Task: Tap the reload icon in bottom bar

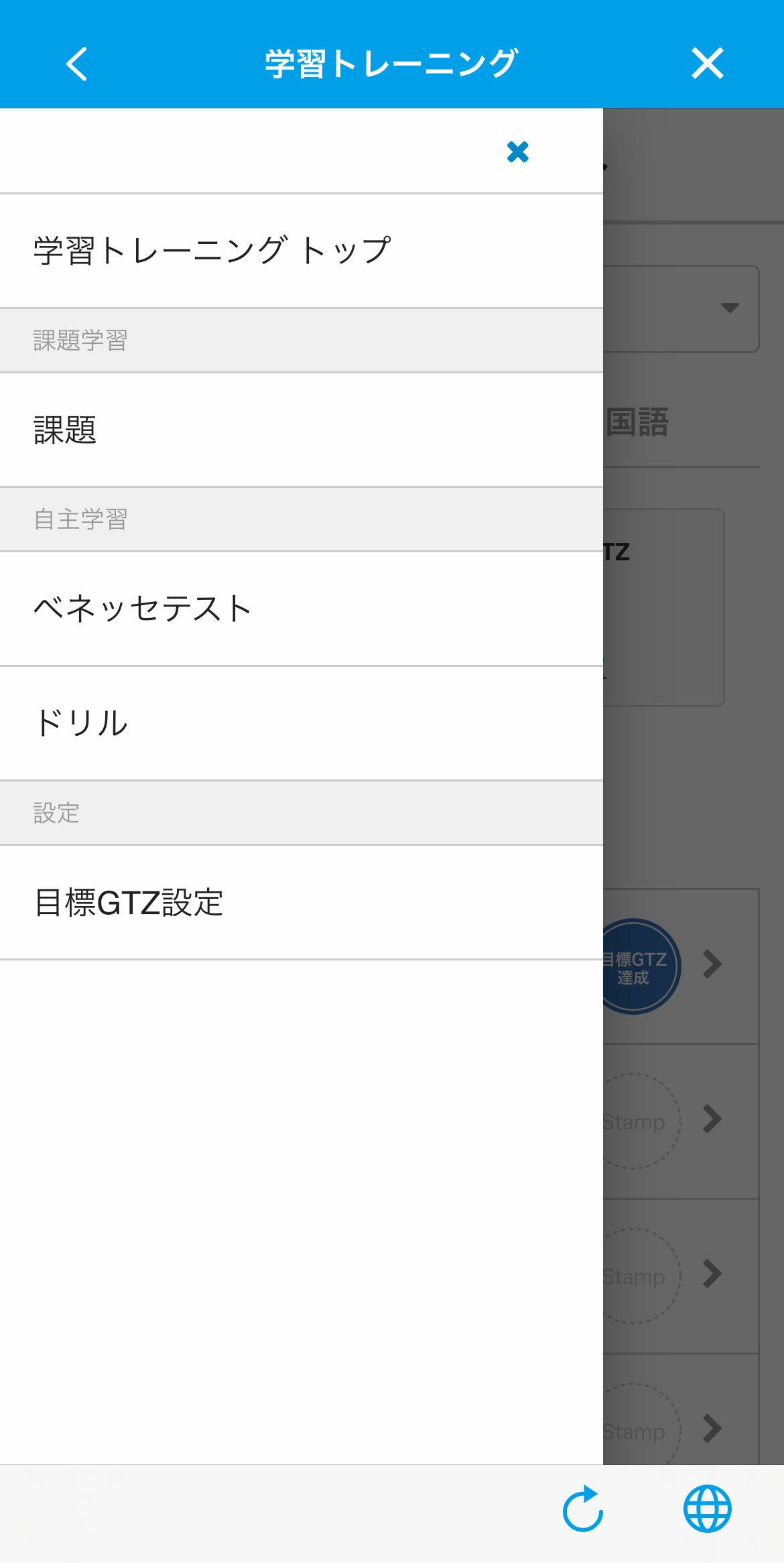Action: click(x=583, y=1509)
